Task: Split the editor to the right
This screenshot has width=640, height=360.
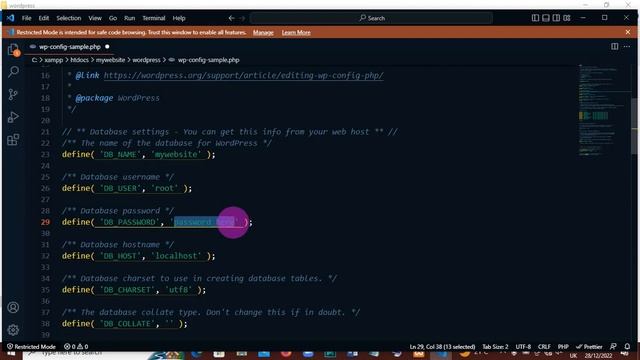Action: pos(614,47)
